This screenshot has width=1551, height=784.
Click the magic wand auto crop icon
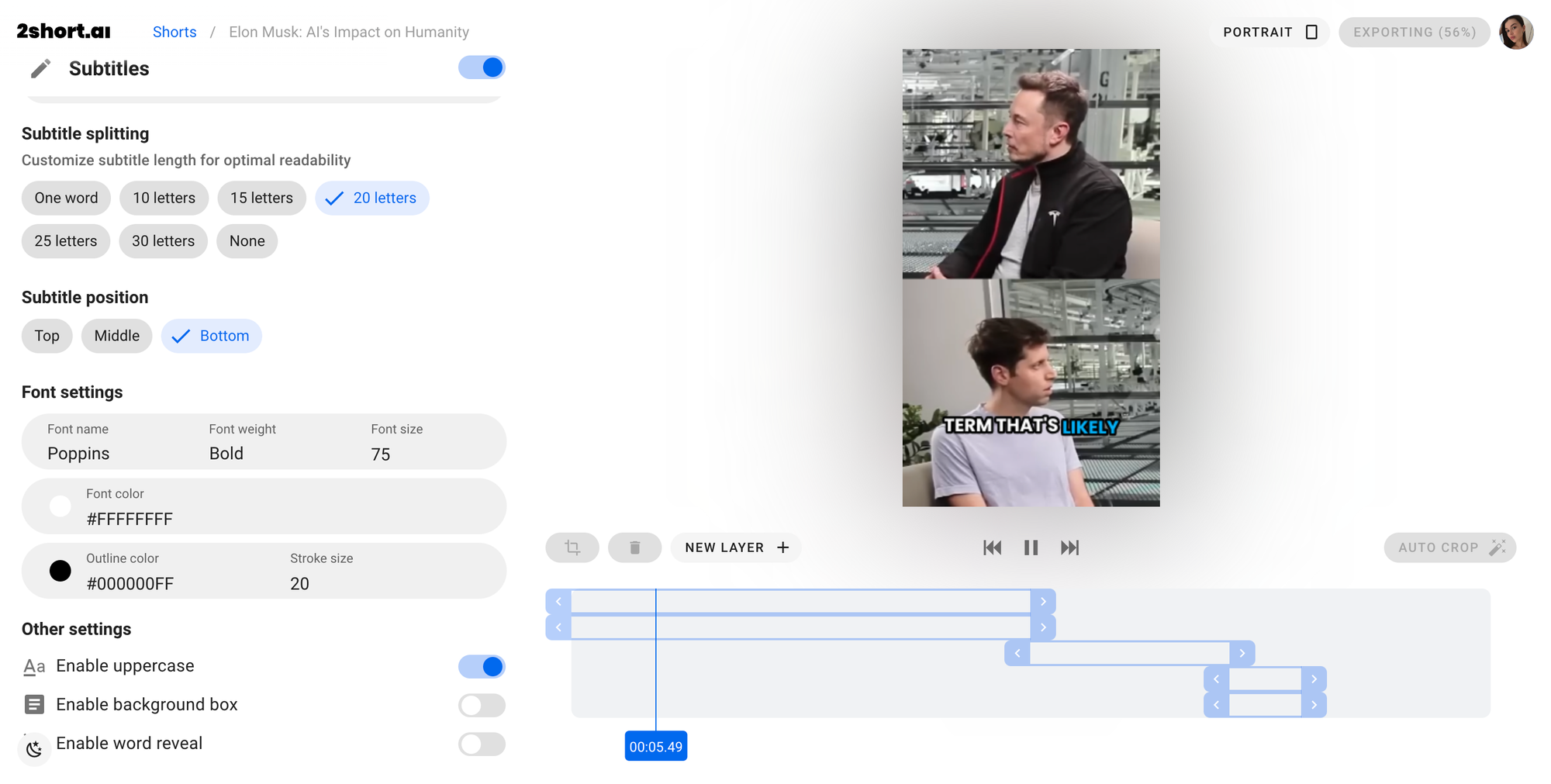pyautogui.click(x=1497, y=547)
